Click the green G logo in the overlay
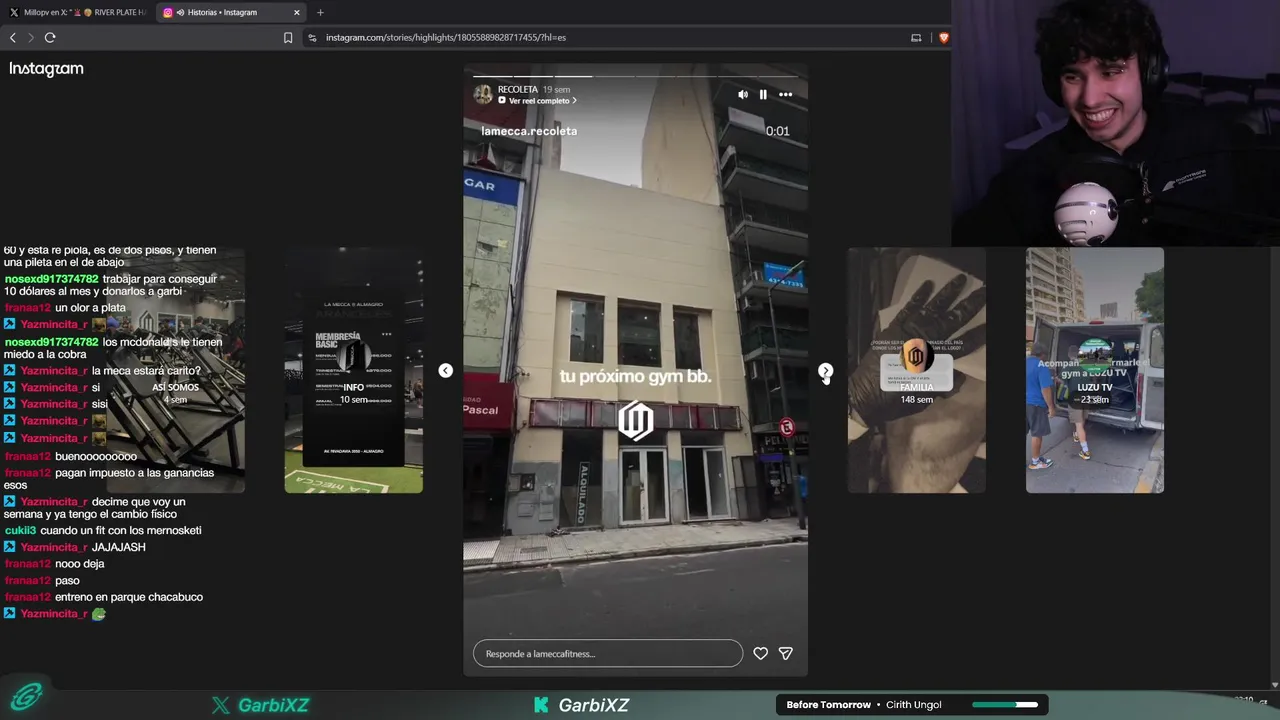This screenshot has width=1280, height=720. pyautogui.click(x=27, y=697)
